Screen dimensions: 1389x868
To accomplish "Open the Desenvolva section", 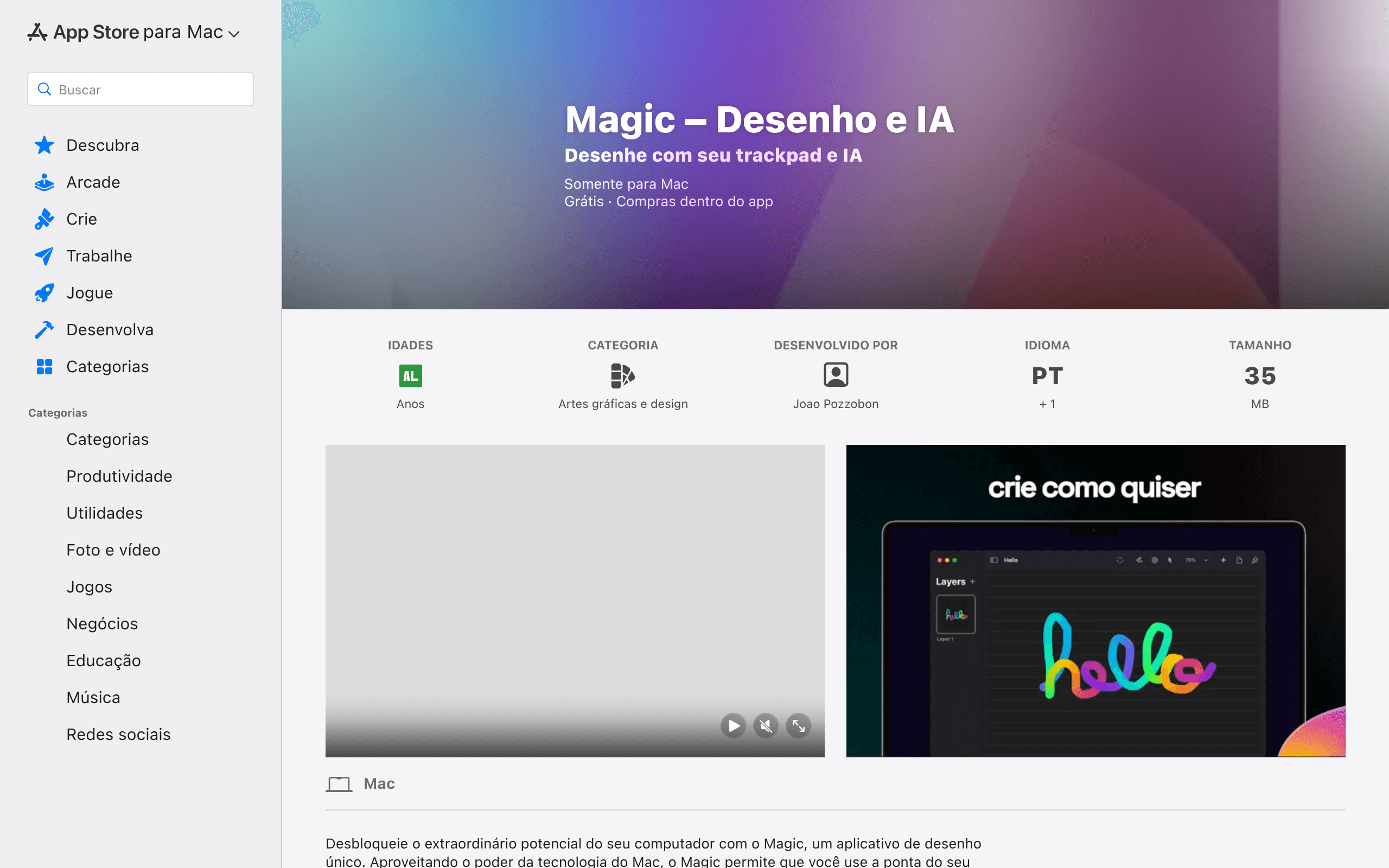I will (x=110, y=329).
